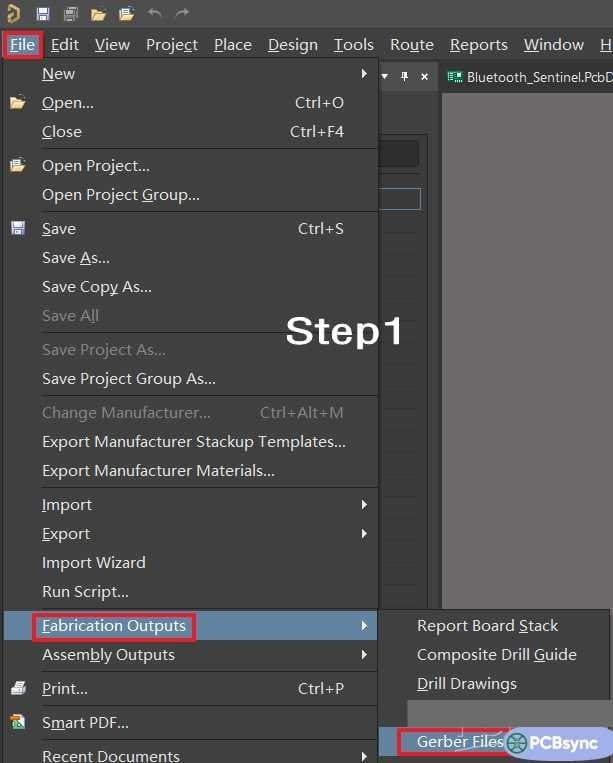Click the Open folder icon in the title toolbar
Screen dimensions: 613x763
point(98,14)
